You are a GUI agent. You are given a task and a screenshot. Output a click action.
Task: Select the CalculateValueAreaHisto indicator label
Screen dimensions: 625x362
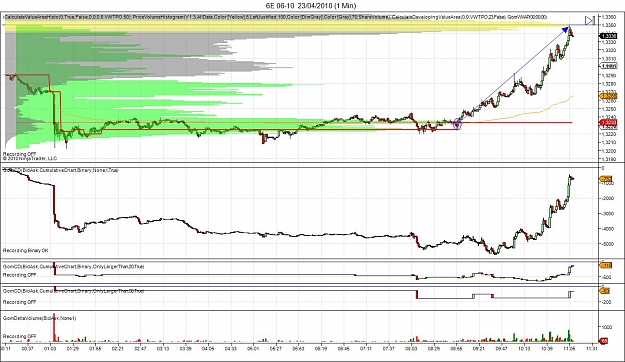(67, 17)
